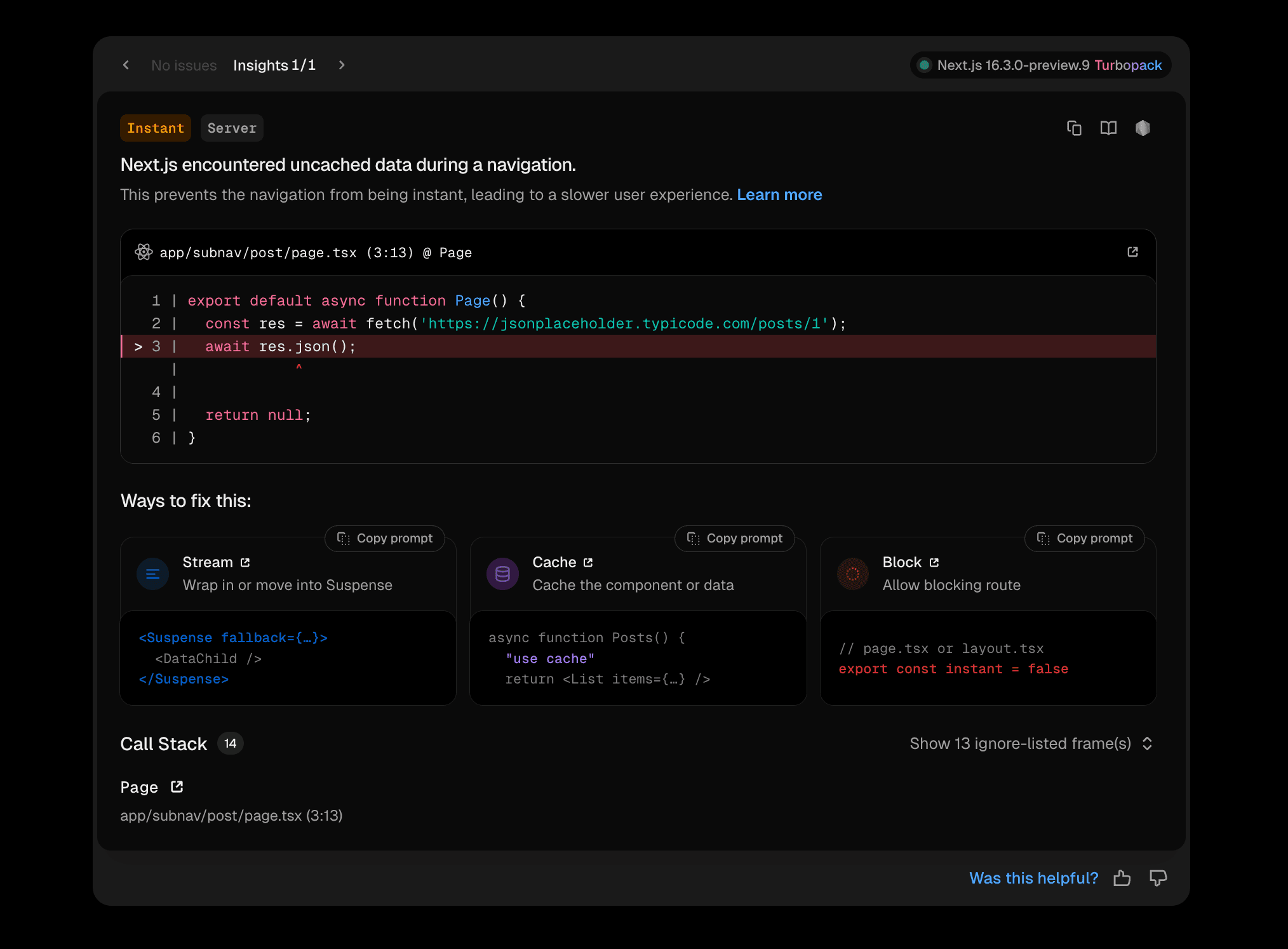Give thumbs down feedback
This screenshot has height=949, width=1288.
(x=1158, y=878)
